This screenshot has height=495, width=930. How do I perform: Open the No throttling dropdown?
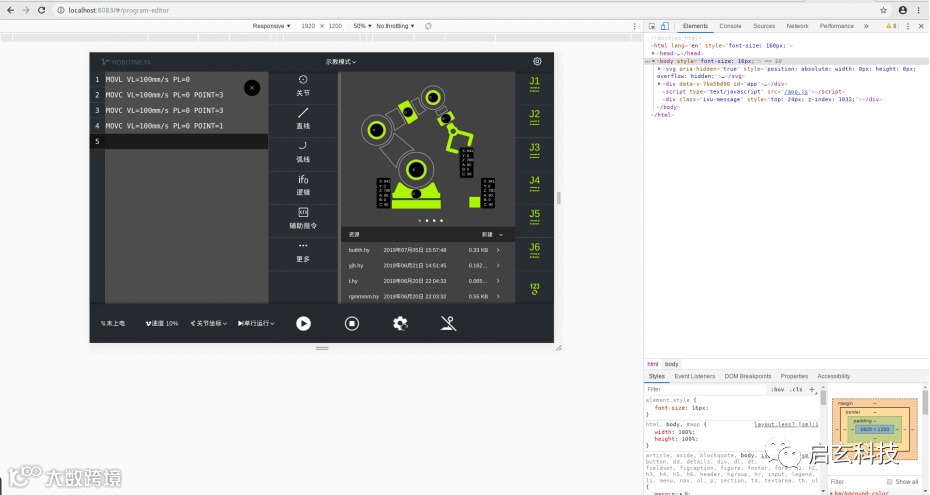coord(395,26)
